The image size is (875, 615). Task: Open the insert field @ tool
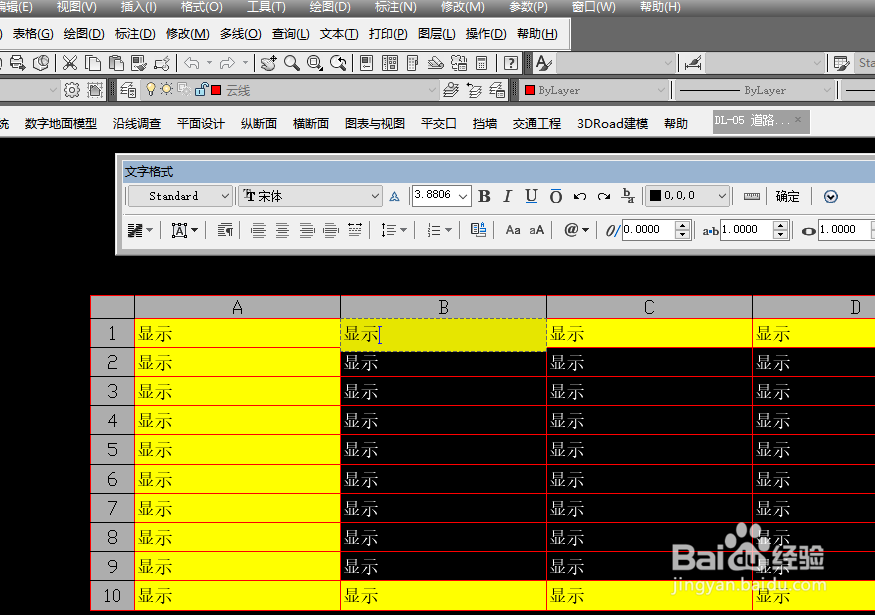[572, 229]
